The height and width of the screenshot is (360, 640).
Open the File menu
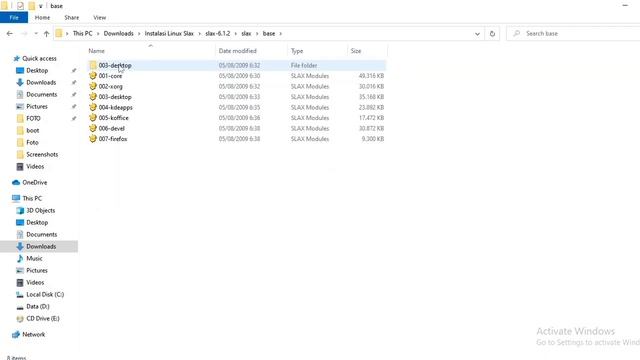tap(14, 18)
